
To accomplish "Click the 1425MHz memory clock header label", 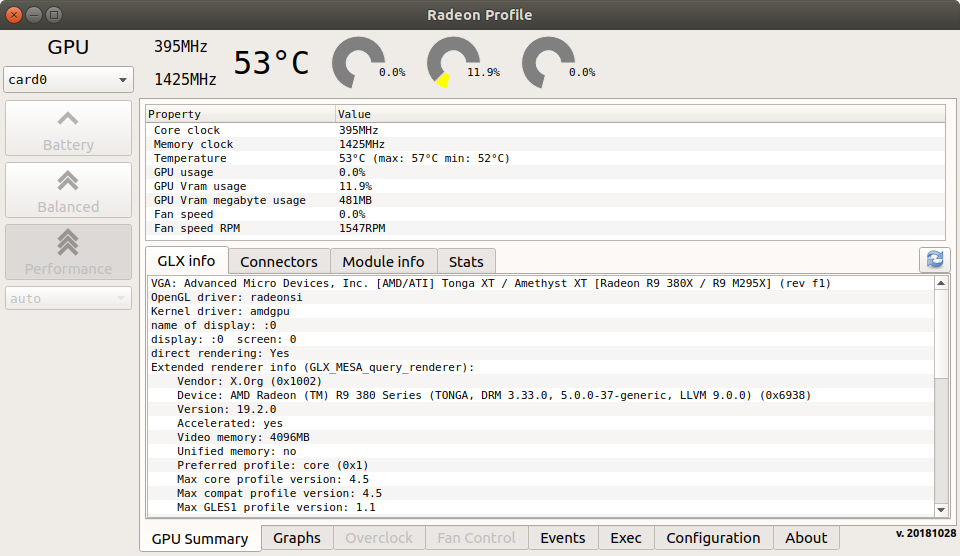I will click(185, 80).
